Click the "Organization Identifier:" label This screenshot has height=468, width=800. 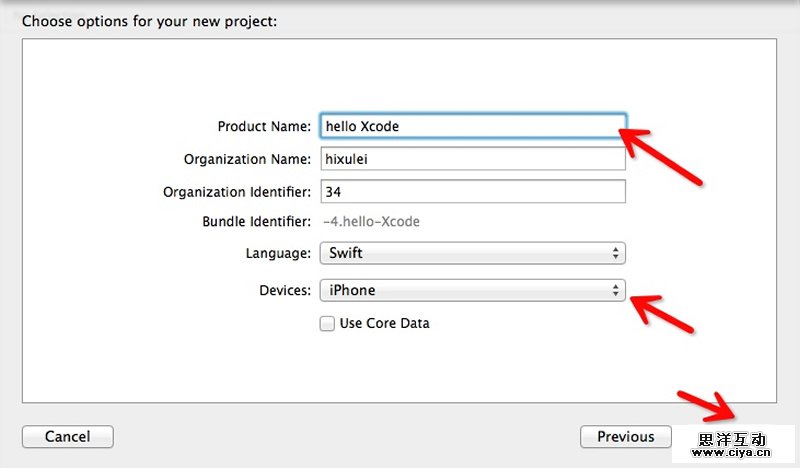[237, 191]
